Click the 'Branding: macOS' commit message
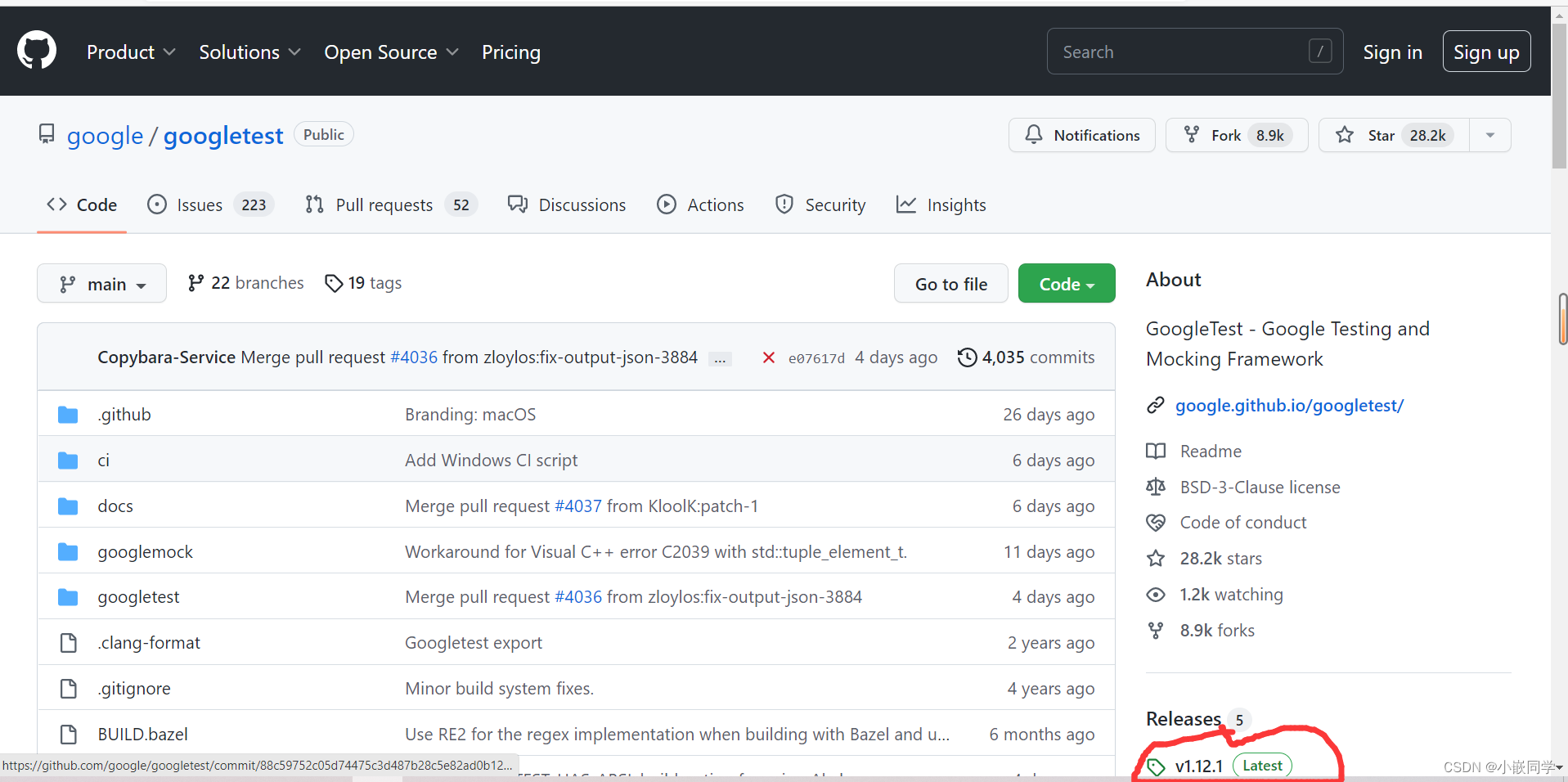The image size is (1568, 782). (x=470, y=415)
